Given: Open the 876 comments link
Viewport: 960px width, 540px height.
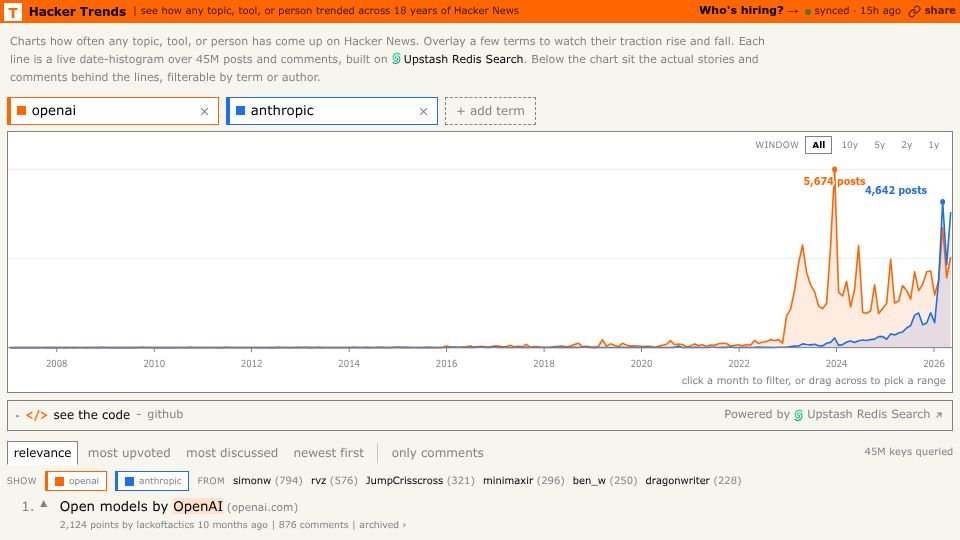Looking at the screenshot, I should pos(313,525).
